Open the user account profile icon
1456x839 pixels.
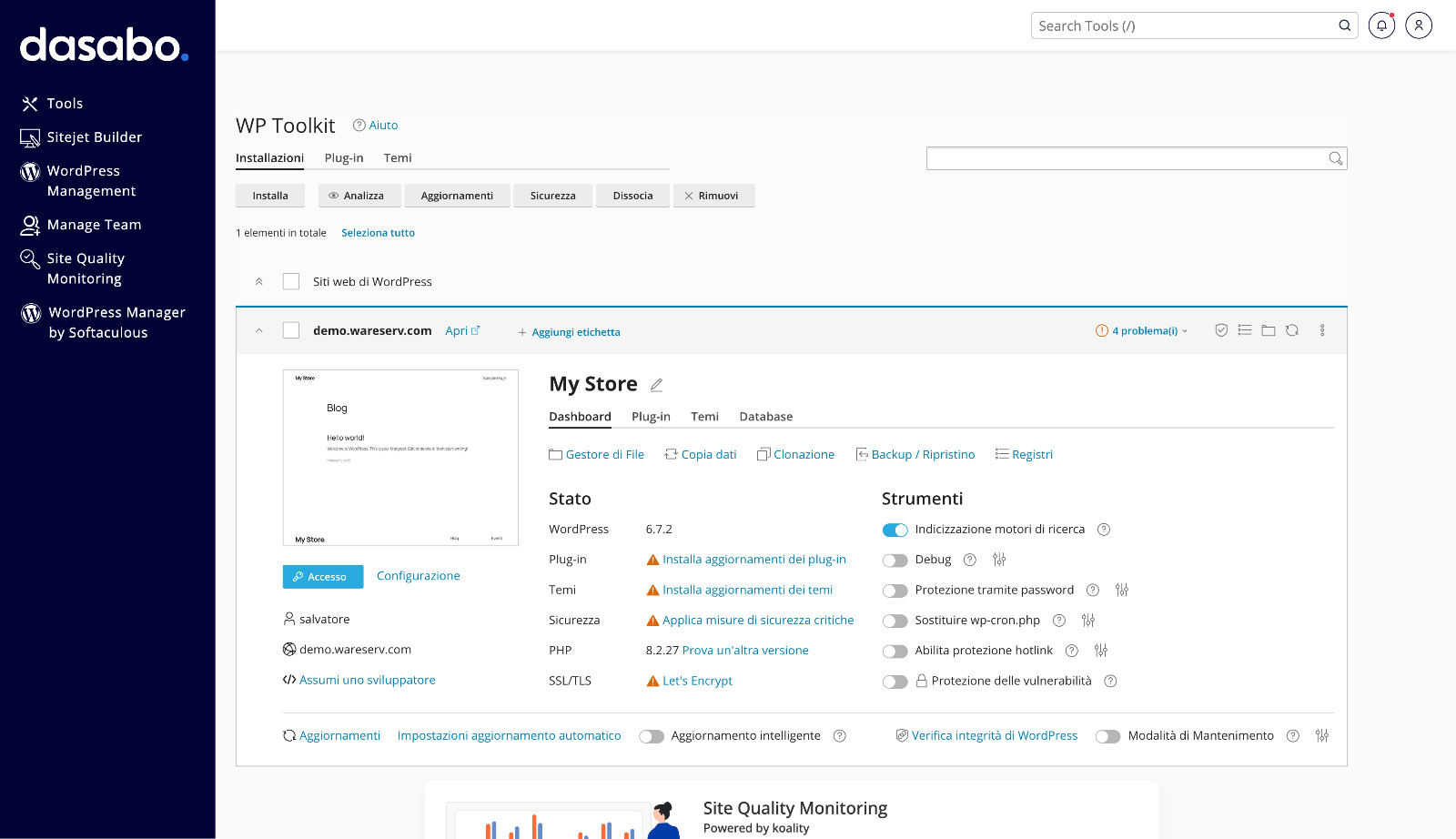(x=1418, y=25)
